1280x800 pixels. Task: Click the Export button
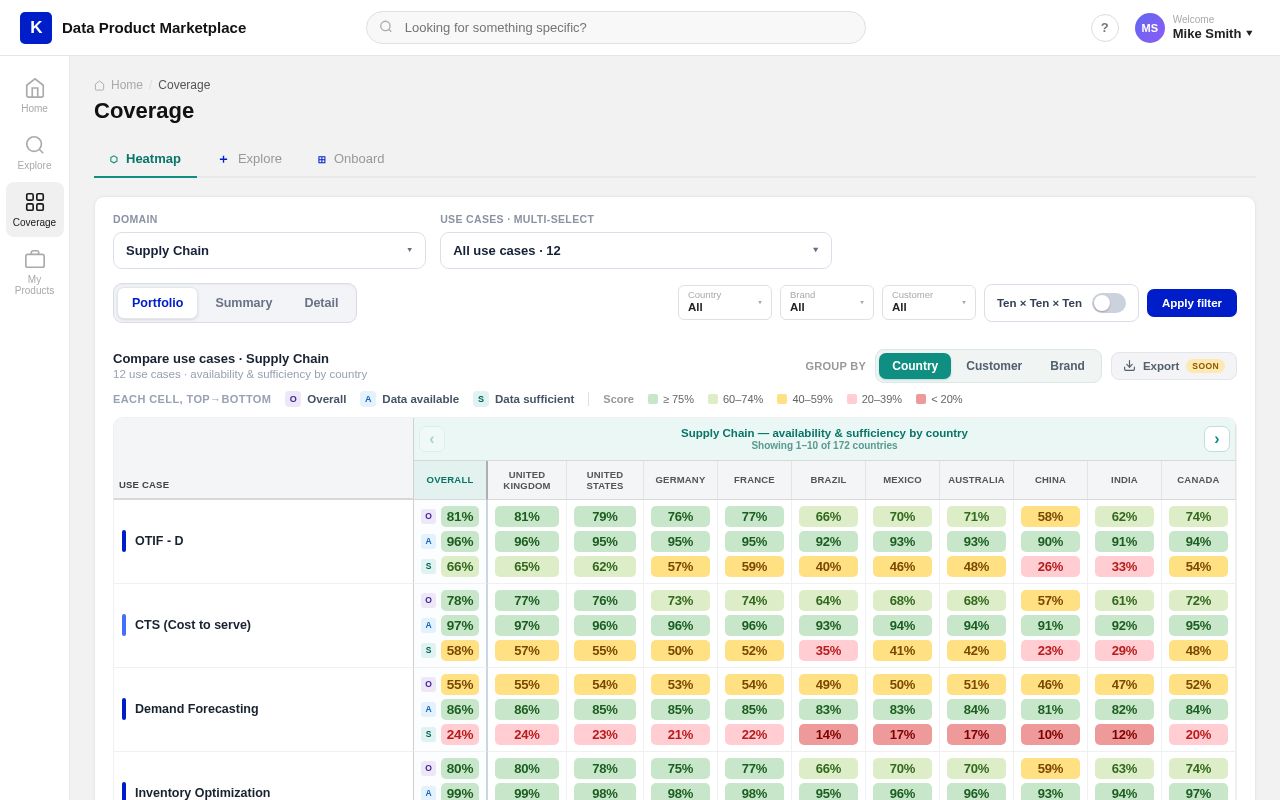click(x=1174, y=366)
